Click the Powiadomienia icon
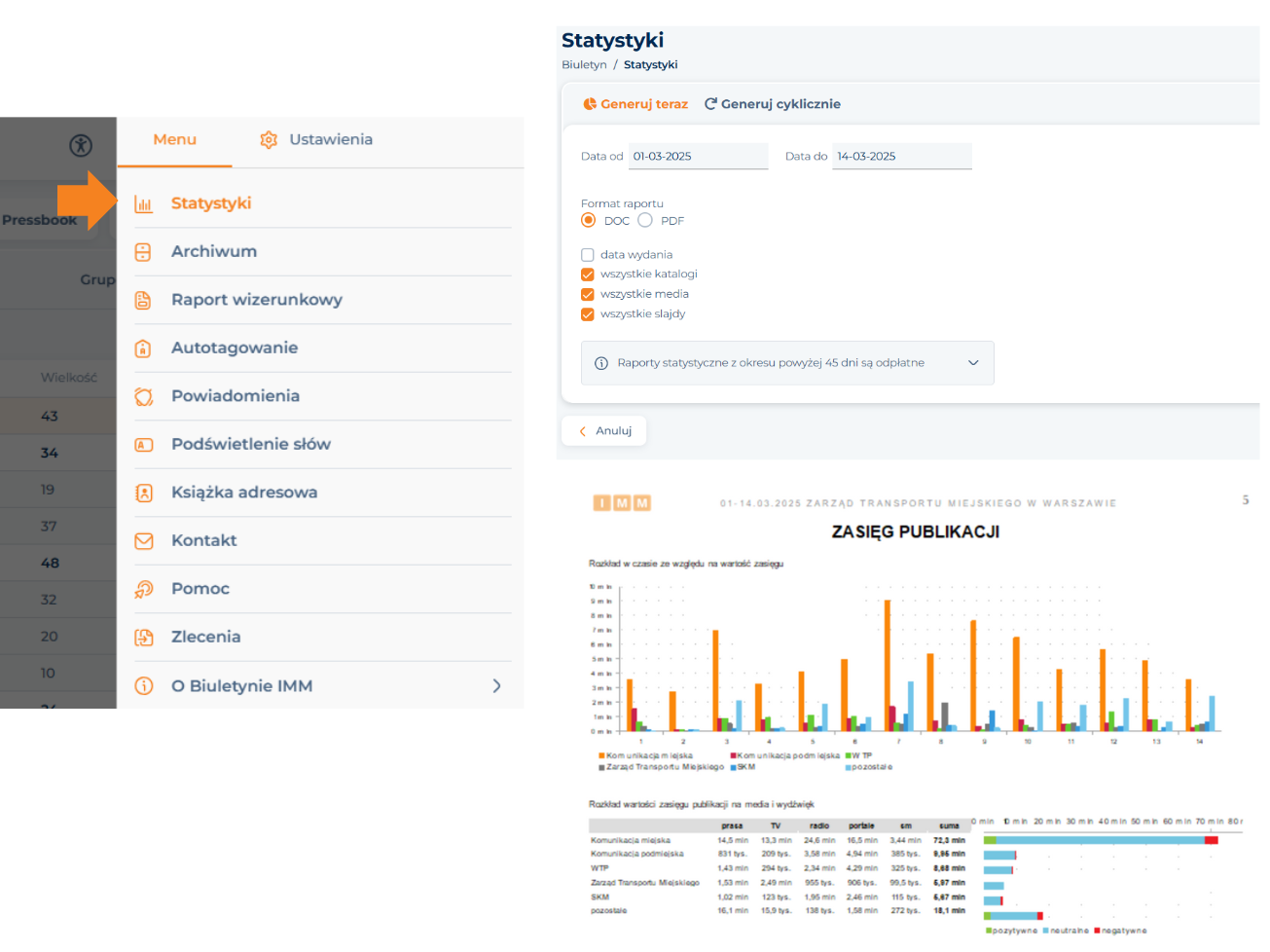Viewport: 1270px width, 952px height. [143, 396]
